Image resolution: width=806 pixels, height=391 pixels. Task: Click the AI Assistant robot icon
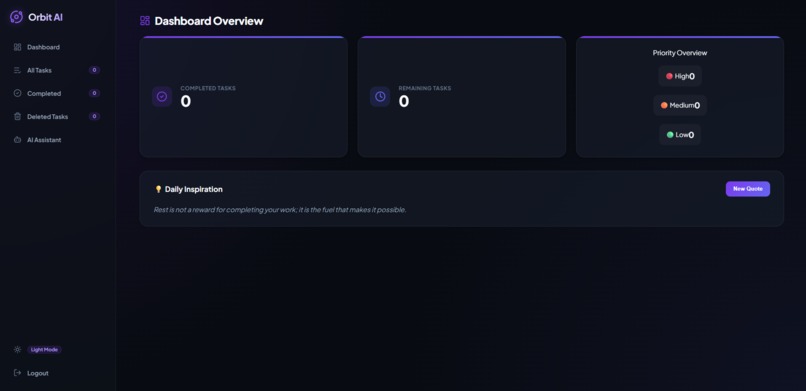pos(17,140)
